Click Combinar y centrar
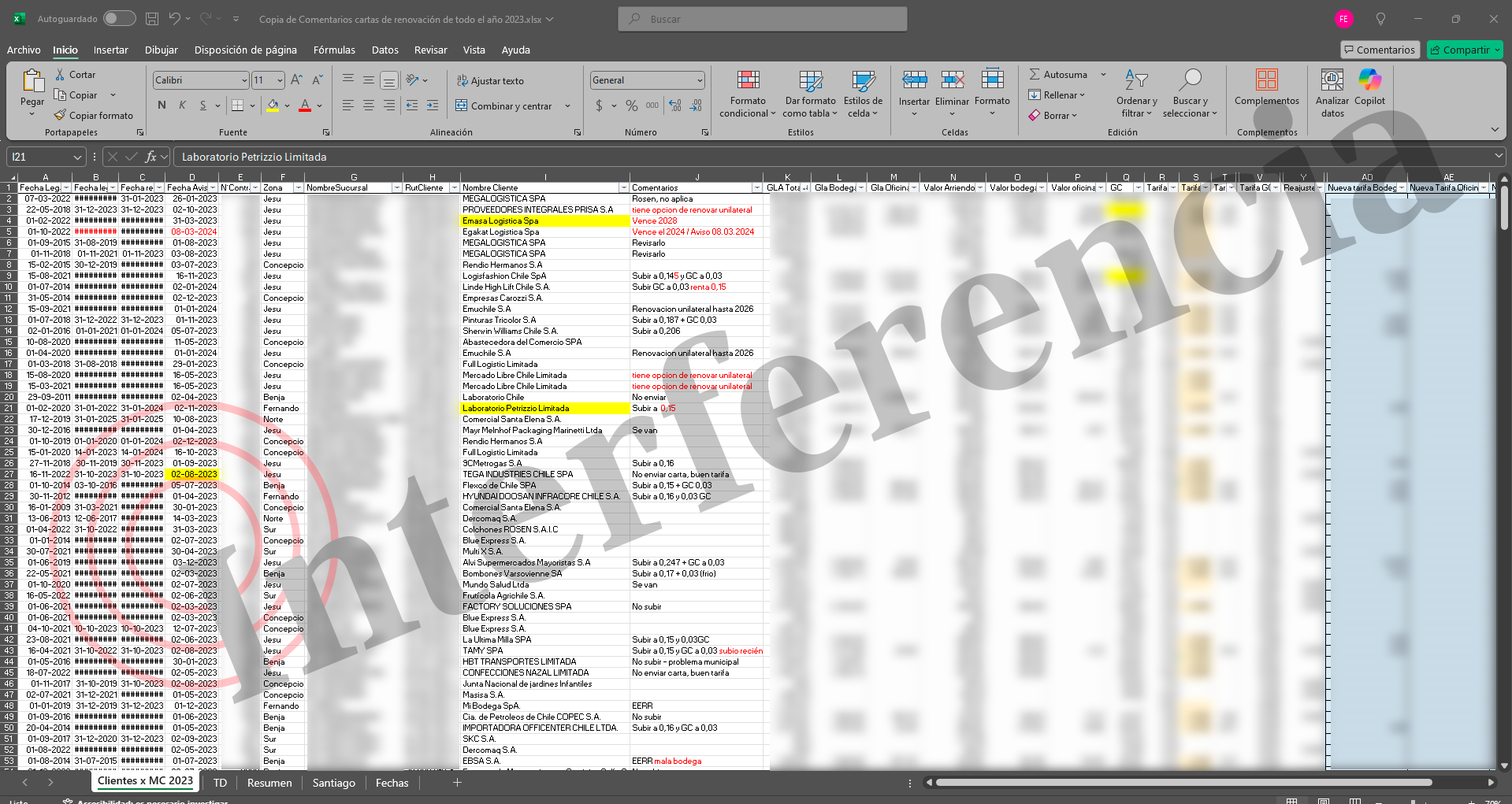The image size is (1512, 804). click(503, 106)
